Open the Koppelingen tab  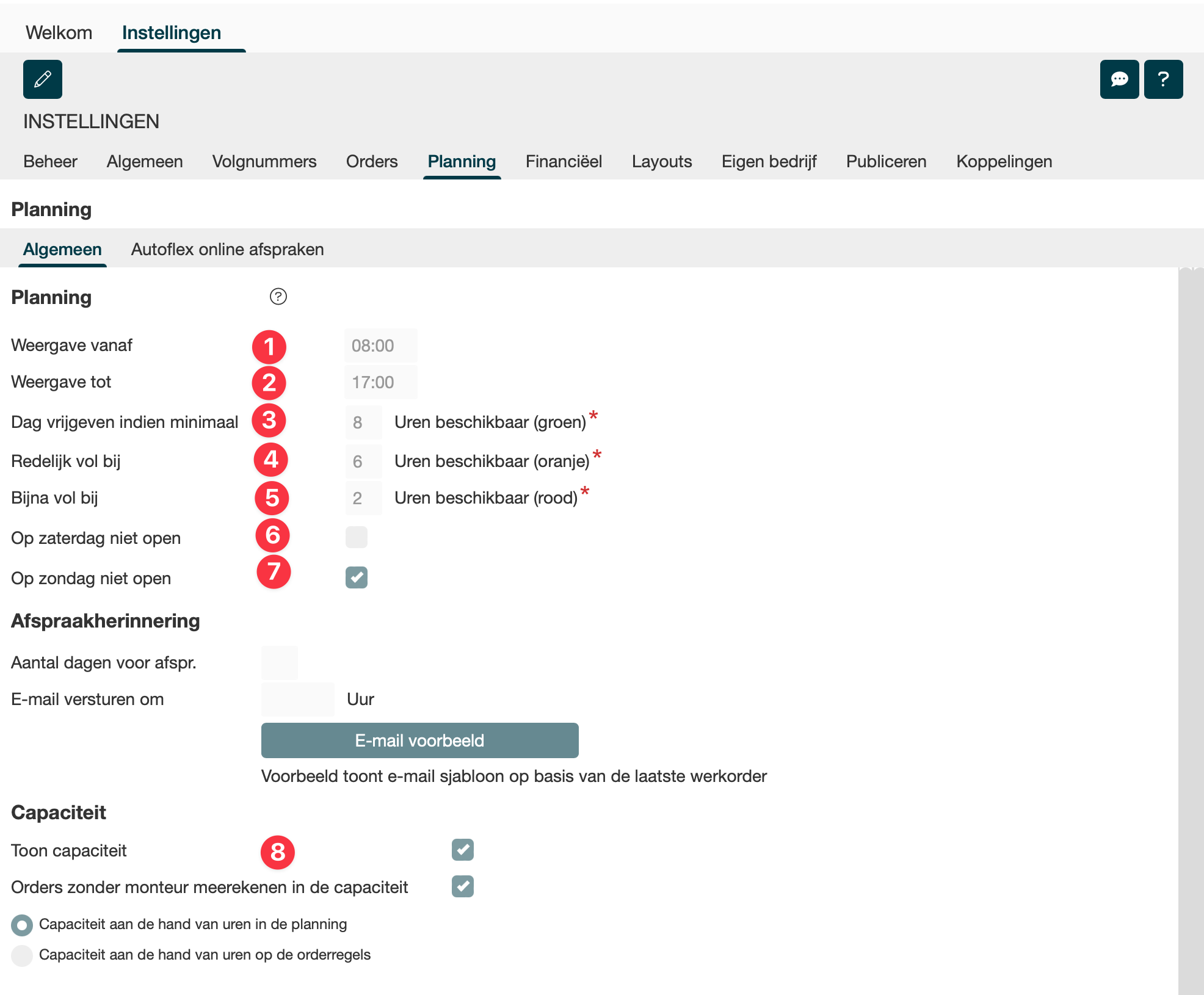(x=1004, y=162)
